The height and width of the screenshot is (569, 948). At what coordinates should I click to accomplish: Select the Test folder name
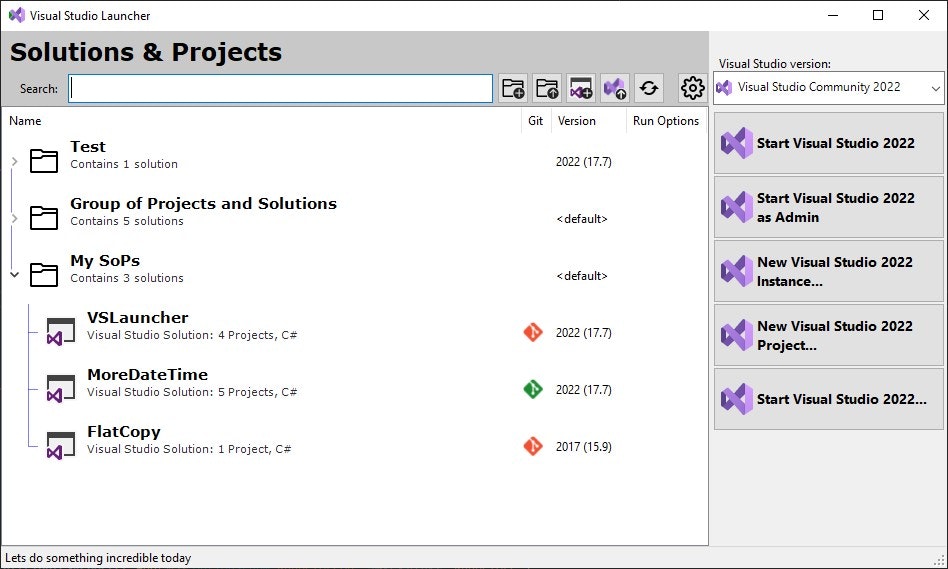[x=88, y=146]
